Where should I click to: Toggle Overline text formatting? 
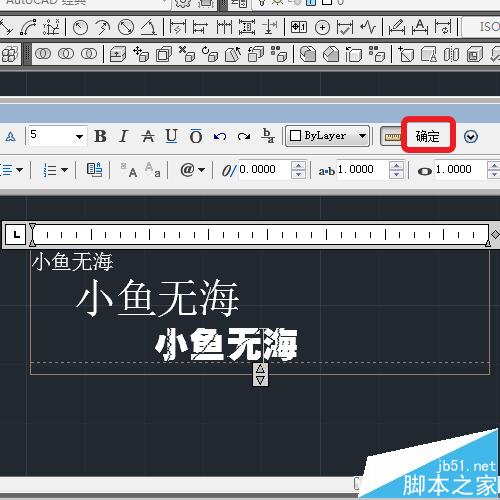196,136
